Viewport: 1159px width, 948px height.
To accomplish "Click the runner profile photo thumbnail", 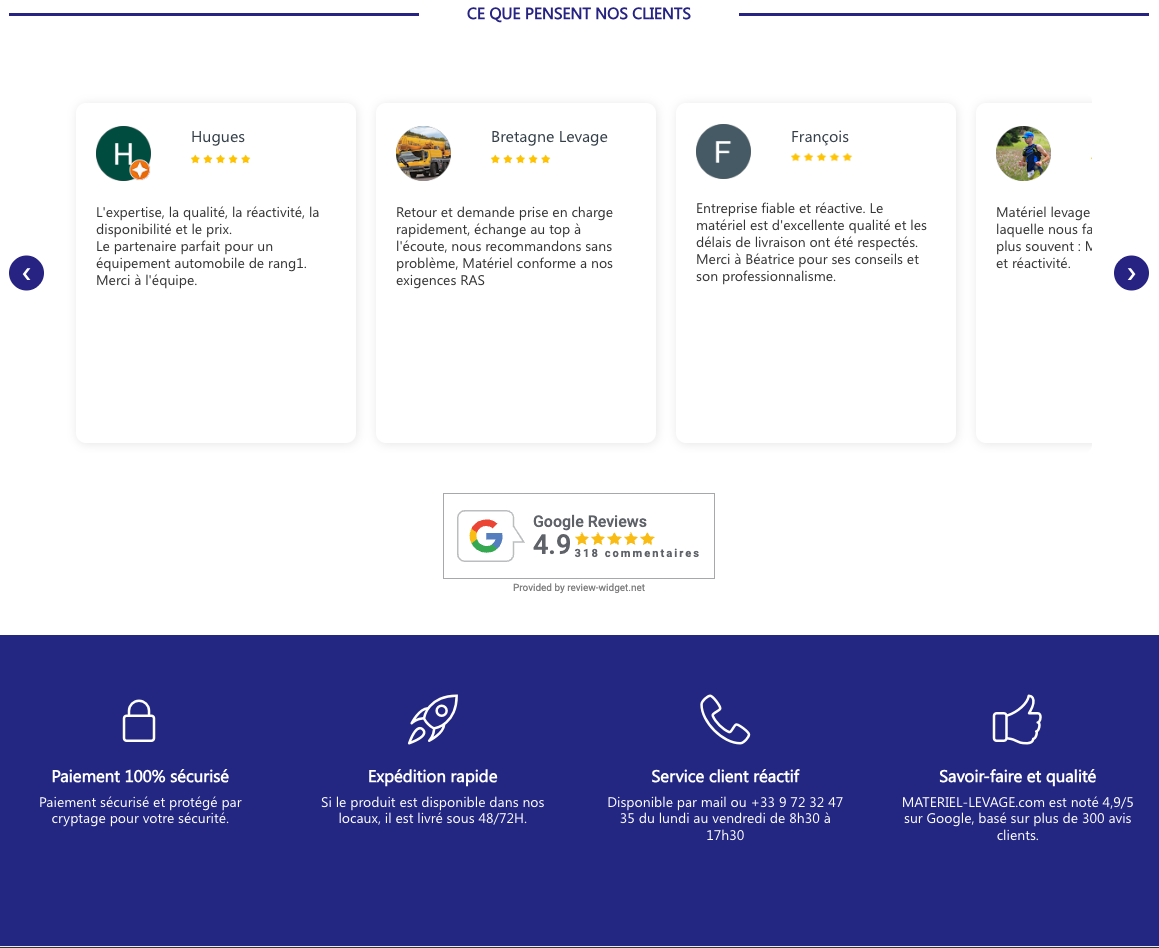I will pyautogui.click(x=1024, y=154).
